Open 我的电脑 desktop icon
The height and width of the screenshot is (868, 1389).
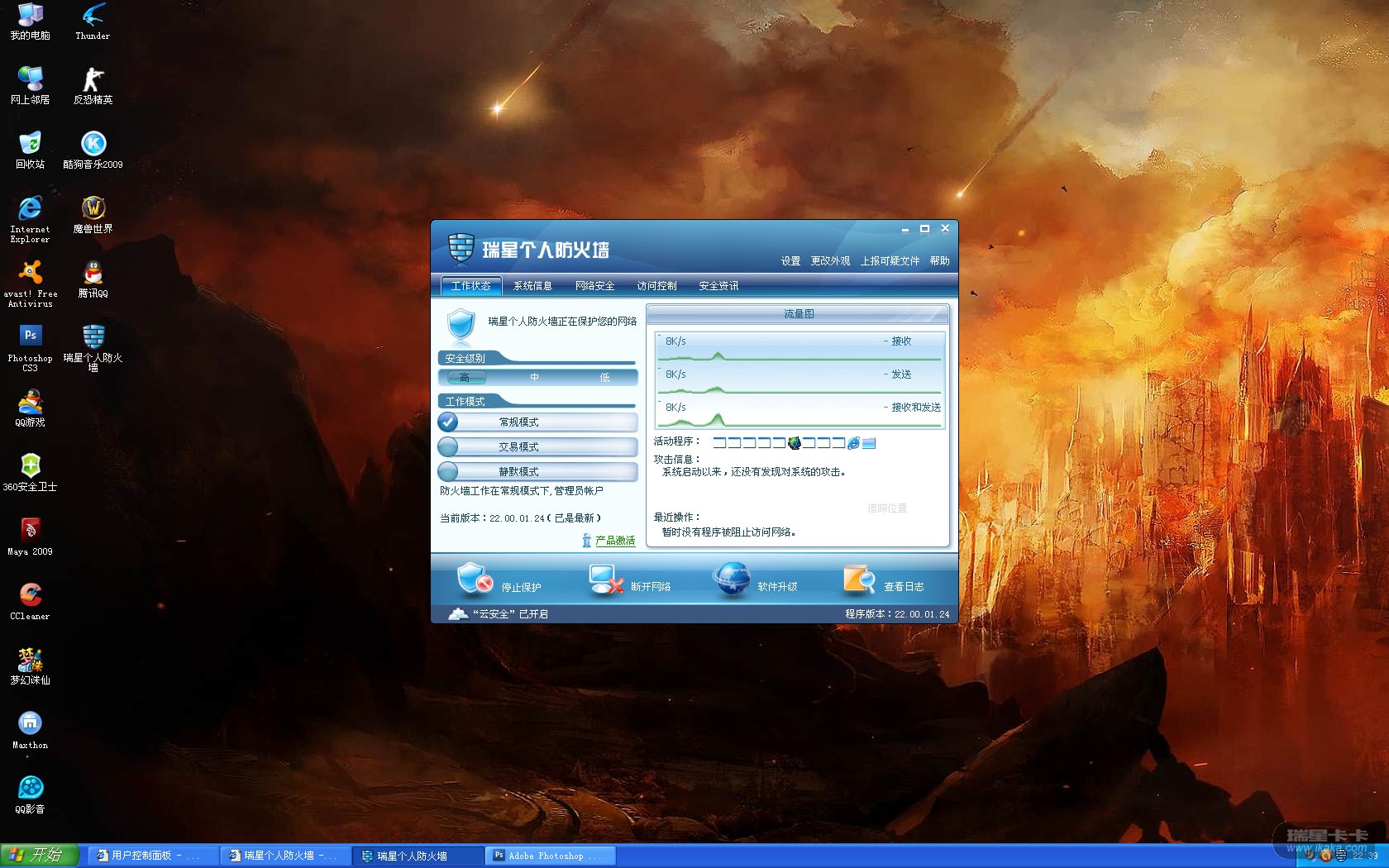point(30,22)
